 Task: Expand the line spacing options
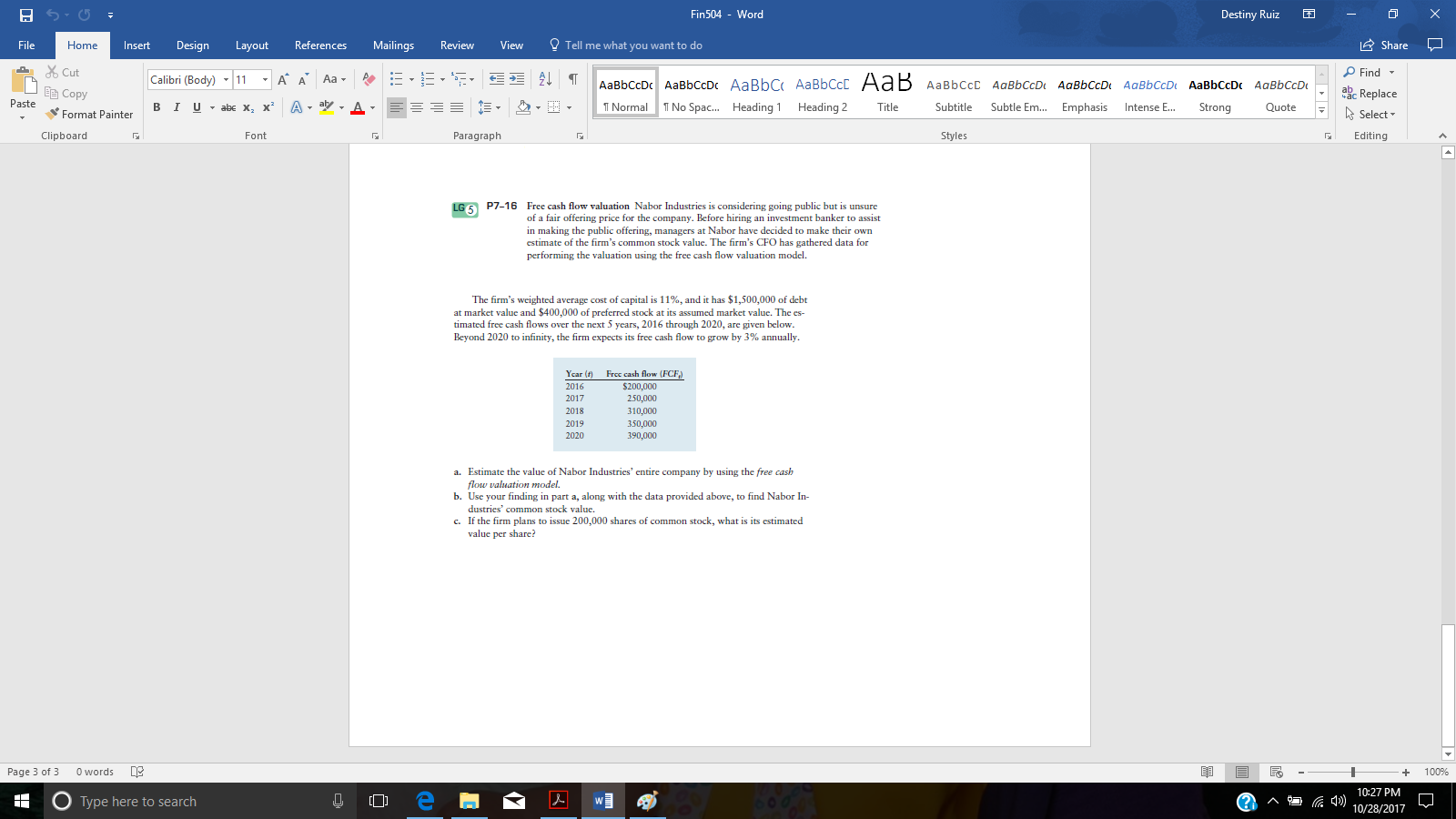pyautogui.click(x=496, y=106)
